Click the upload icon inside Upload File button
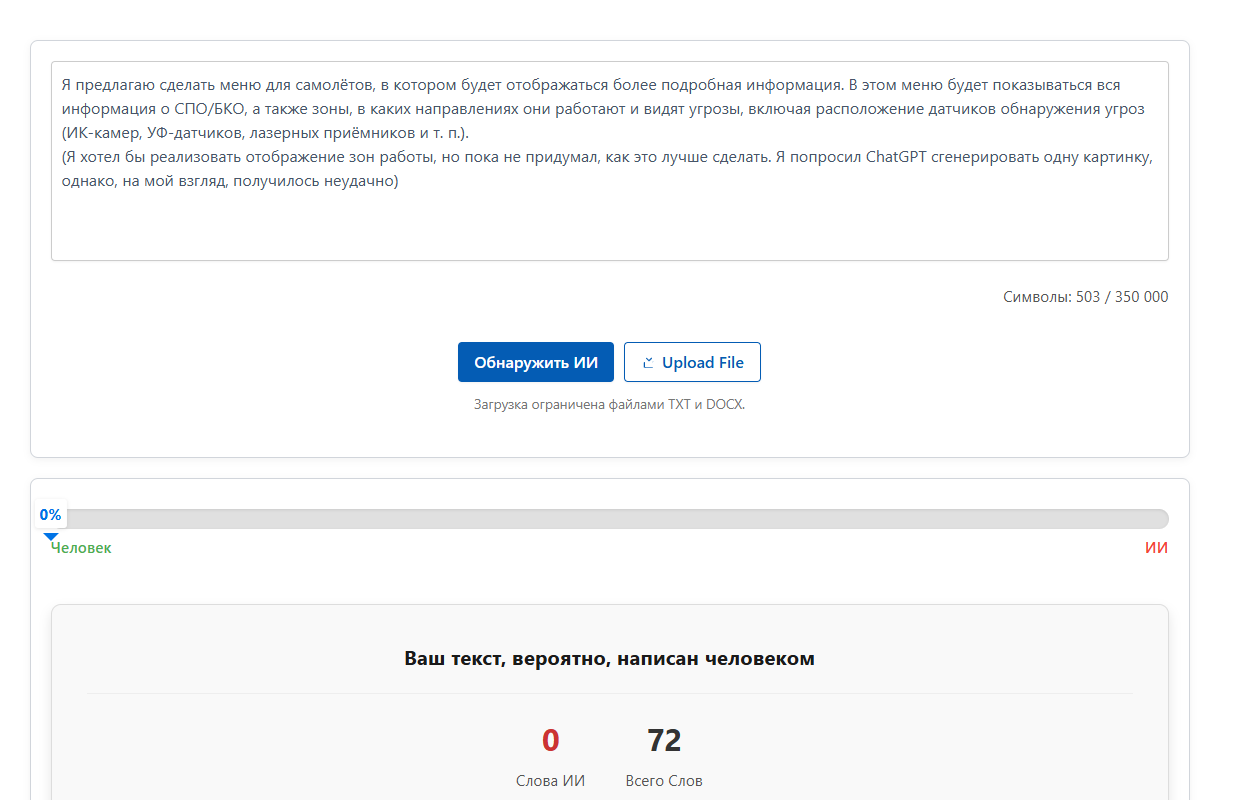Viewport: 1235px width, 800px height. tap(647, 363)
